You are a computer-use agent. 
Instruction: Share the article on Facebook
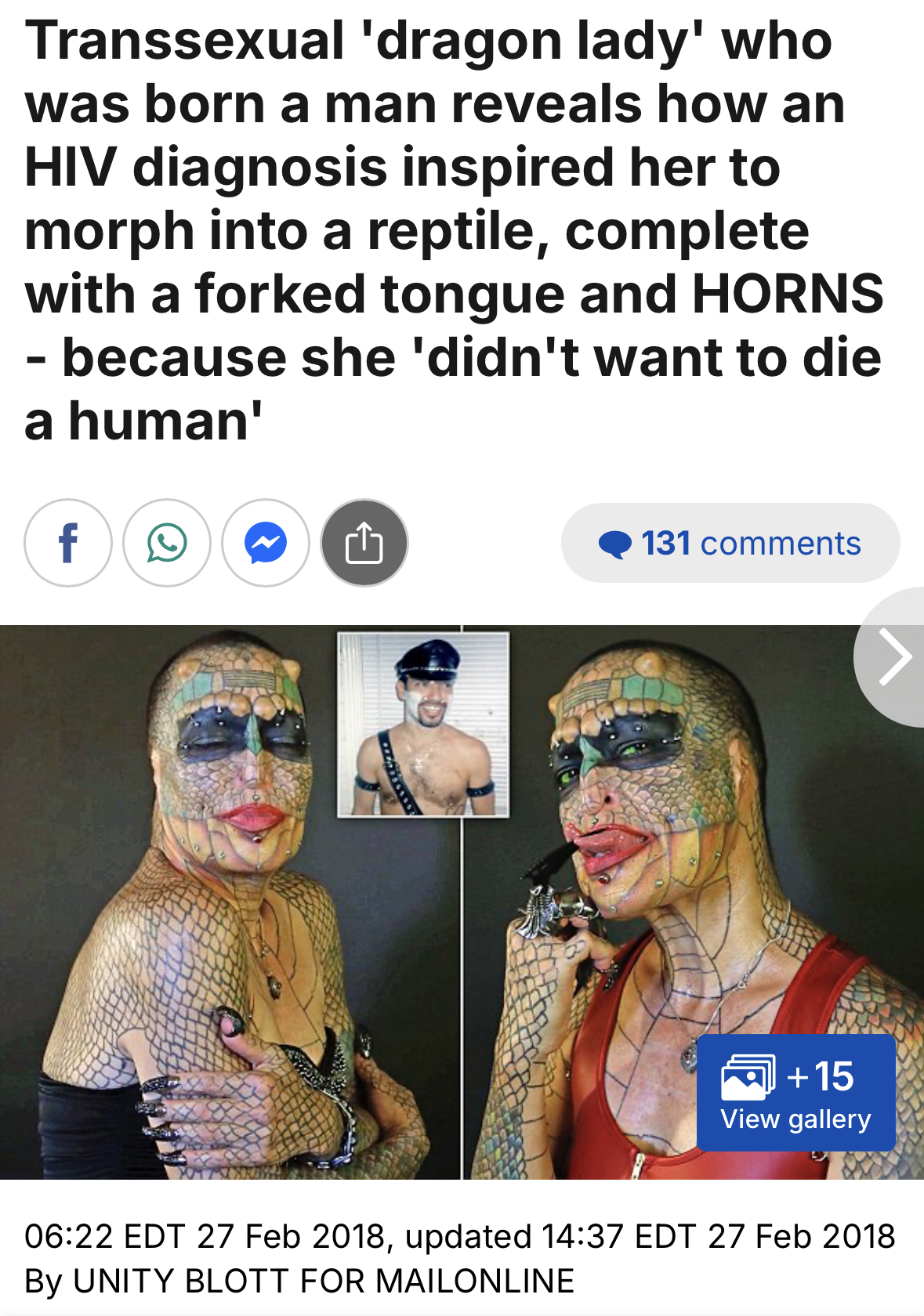(x=68, y=543)
